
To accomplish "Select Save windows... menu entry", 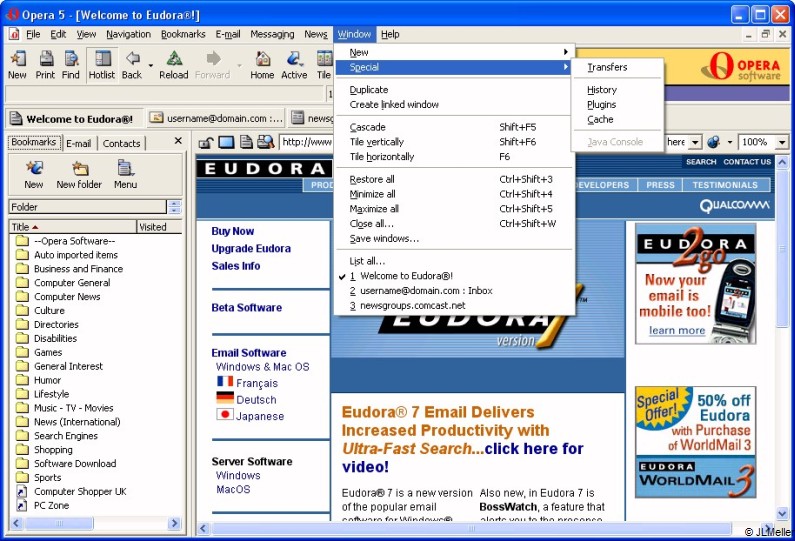I will [x=454, y=239].
